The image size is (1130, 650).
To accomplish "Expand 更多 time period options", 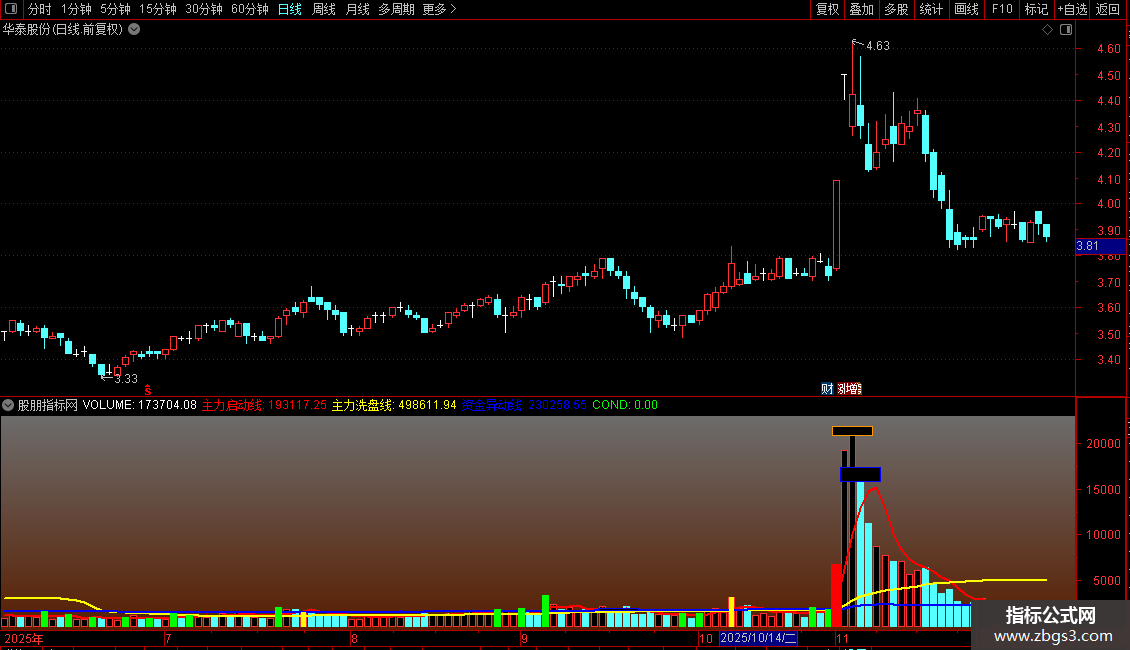I will point(439,9).
